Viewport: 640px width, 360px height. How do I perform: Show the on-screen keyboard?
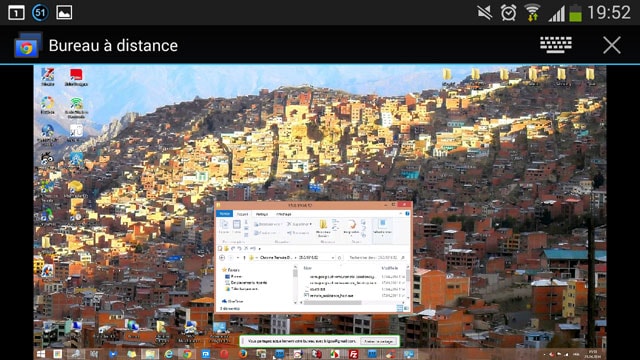(x=556, y=44)
